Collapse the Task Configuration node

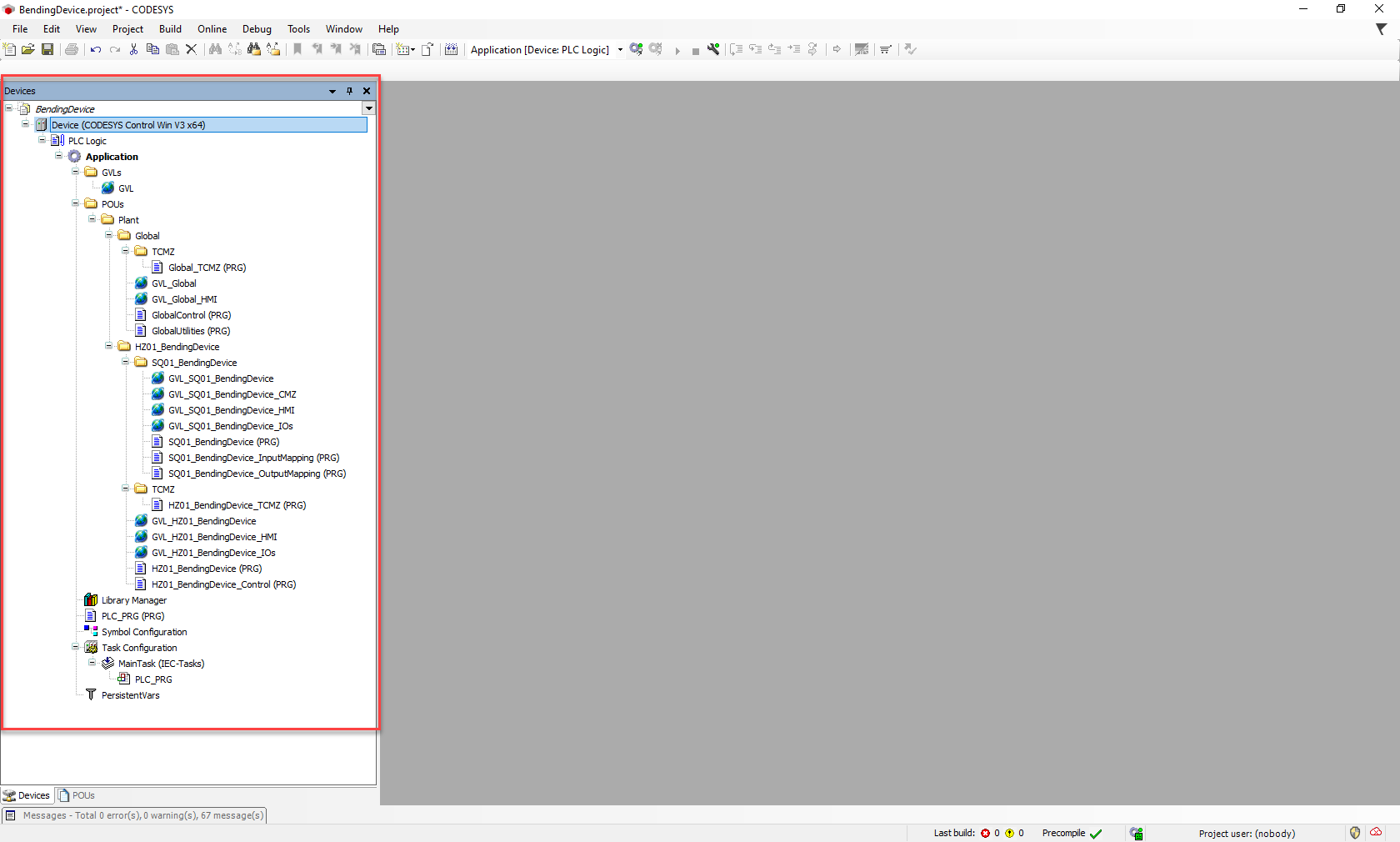click(x=75, y=647)
